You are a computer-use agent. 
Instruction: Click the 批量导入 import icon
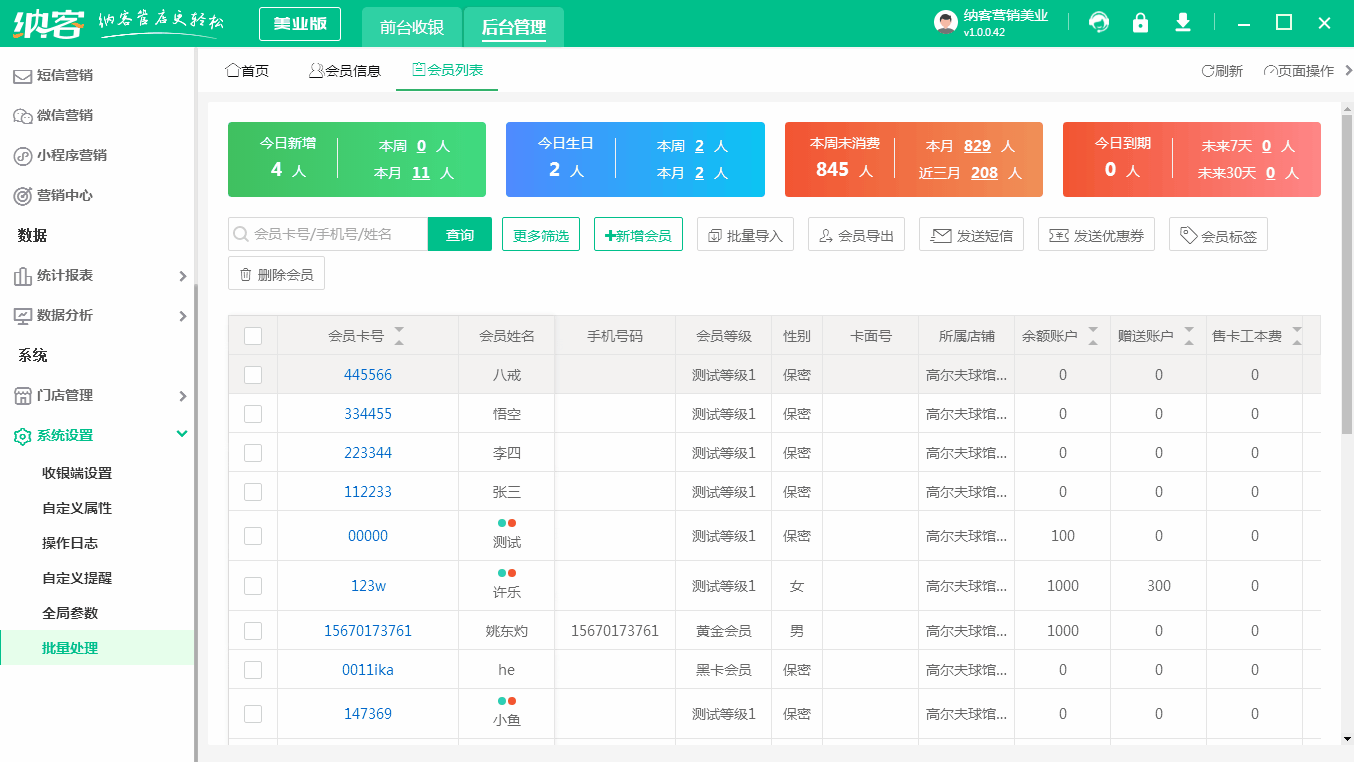tap(716, 233)
